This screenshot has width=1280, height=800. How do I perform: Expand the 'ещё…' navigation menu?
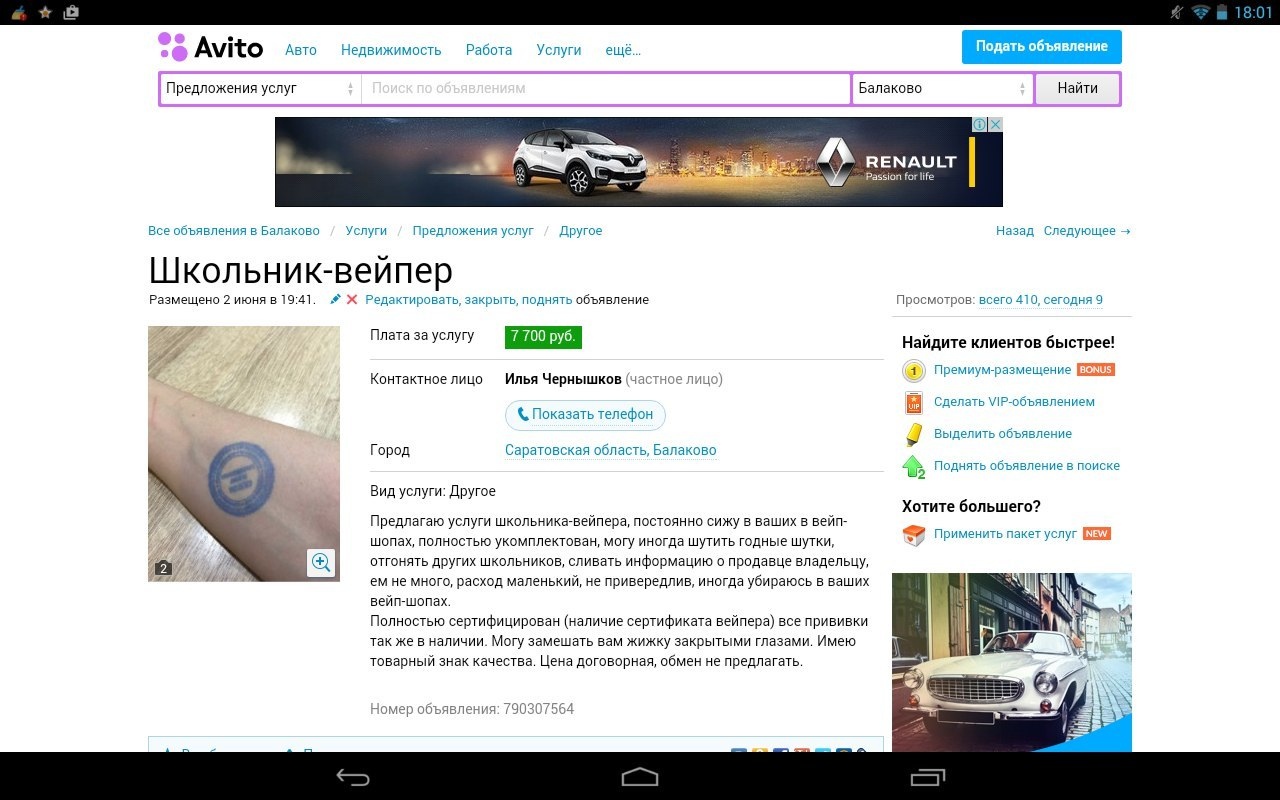tap(623, 50)
